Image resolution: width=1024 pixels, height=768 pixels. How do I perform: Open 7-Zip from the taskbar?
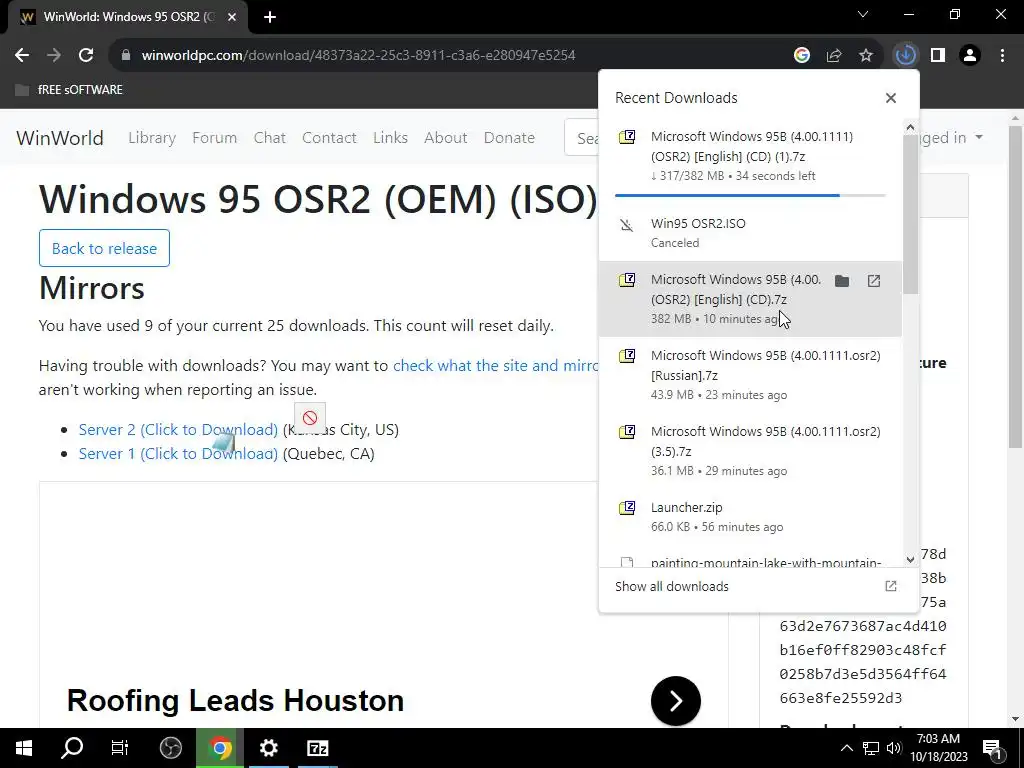(x=317, y=748)
